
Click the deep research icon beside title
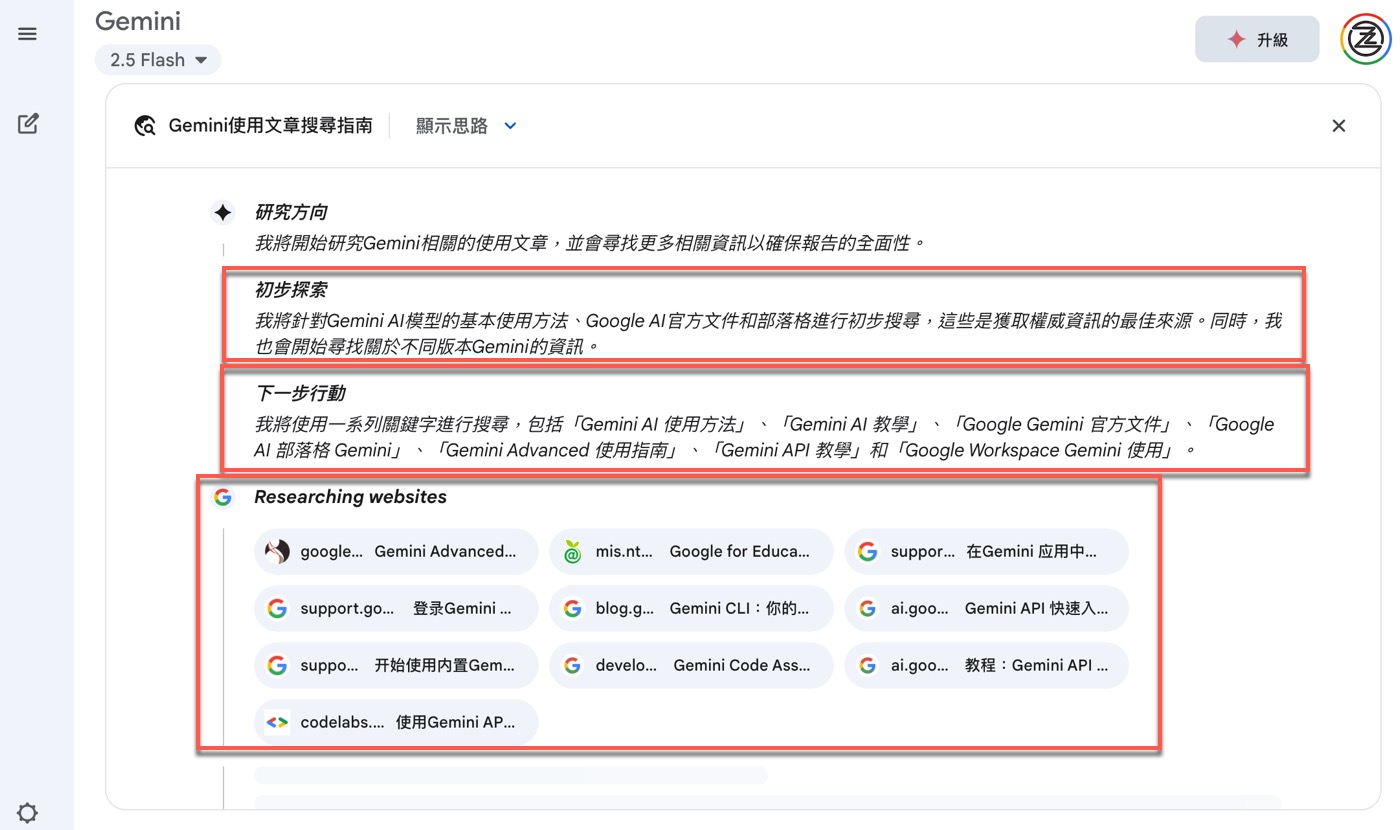pos(145,126)
